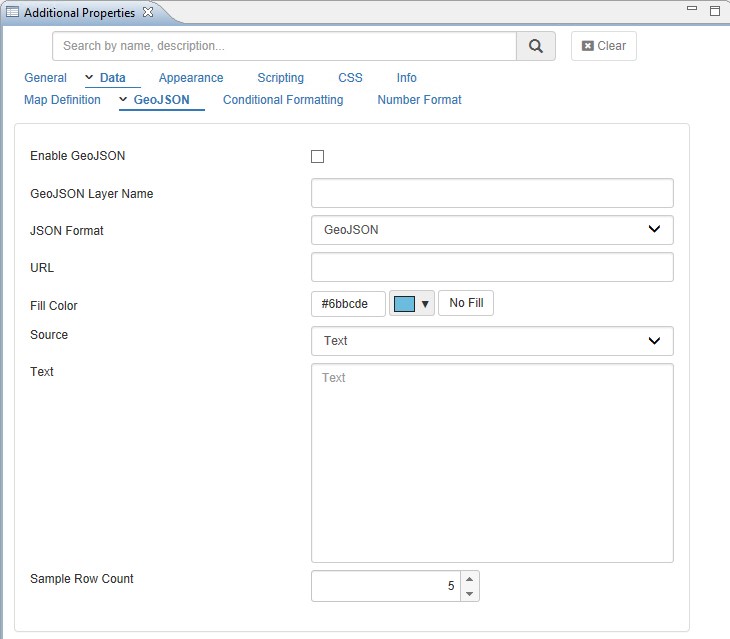
Task: Go to the Scripting tab
Action: coord(280,78)
